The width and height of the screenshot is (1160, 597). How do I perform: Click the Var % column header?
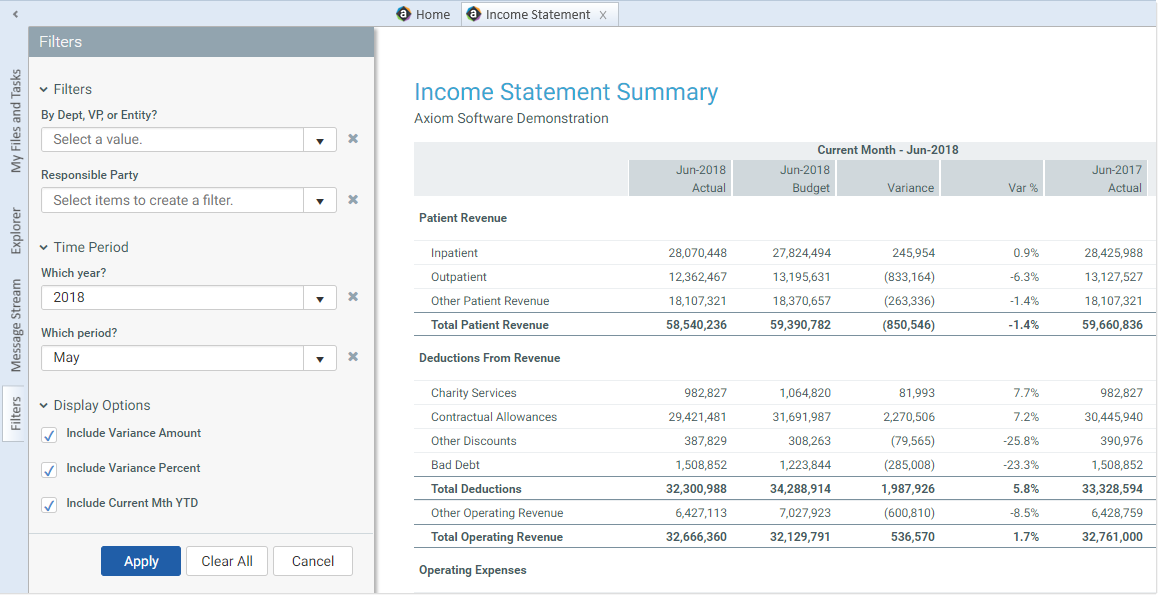tap(992, 178)
